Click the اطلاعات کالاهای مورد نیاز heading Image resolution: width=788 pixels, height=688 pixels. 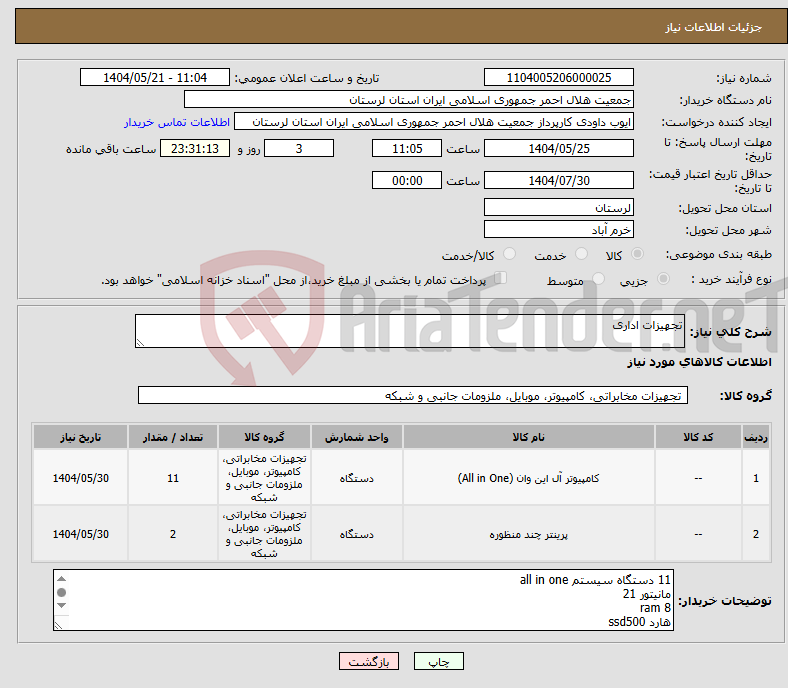699,362
